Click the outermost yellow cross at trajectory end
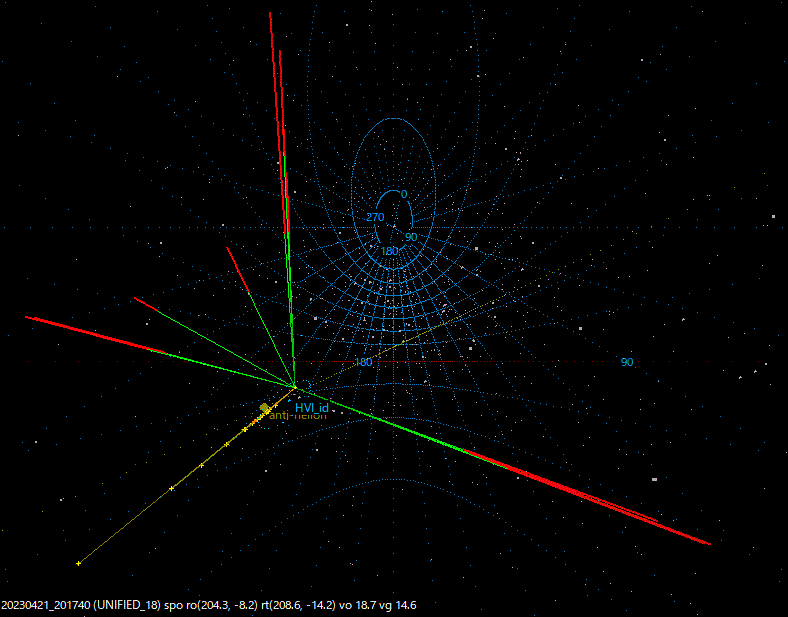 click(x=78, y=564)
